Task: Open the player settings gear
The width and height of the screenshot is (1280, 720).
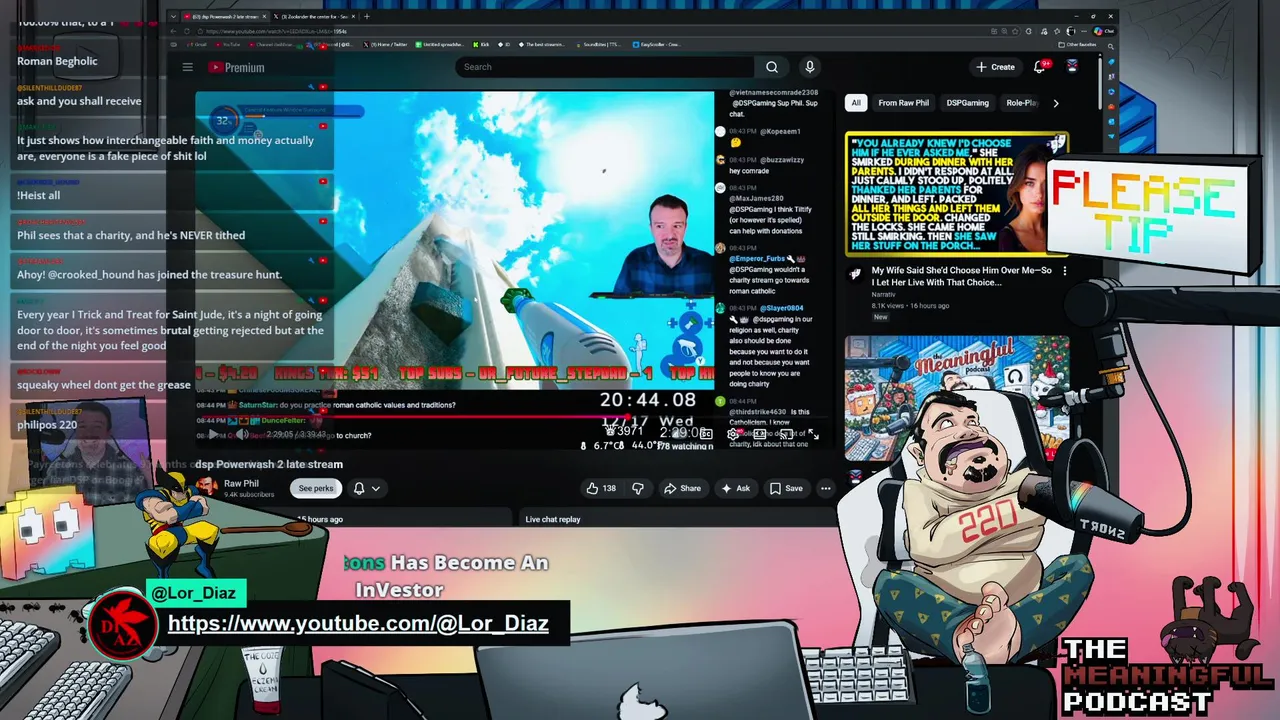Action: pos(733,434)
